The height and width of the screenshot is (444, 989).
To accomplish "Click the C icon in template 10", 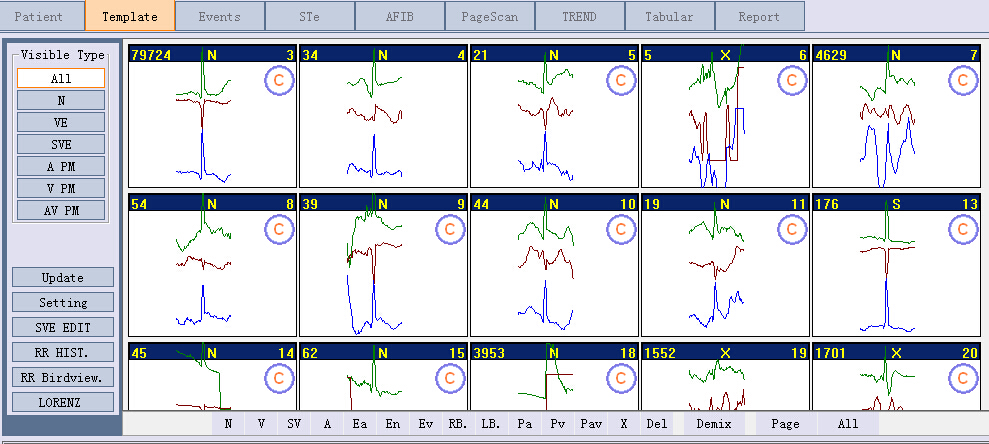I will tap(621, 229).
